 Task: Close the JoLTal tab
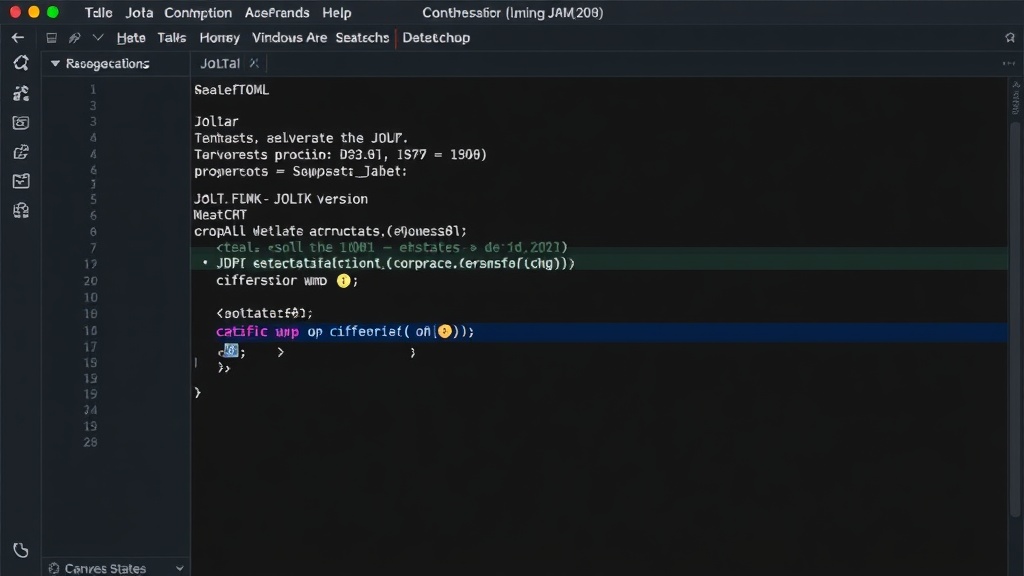click(x=254, y=63)
